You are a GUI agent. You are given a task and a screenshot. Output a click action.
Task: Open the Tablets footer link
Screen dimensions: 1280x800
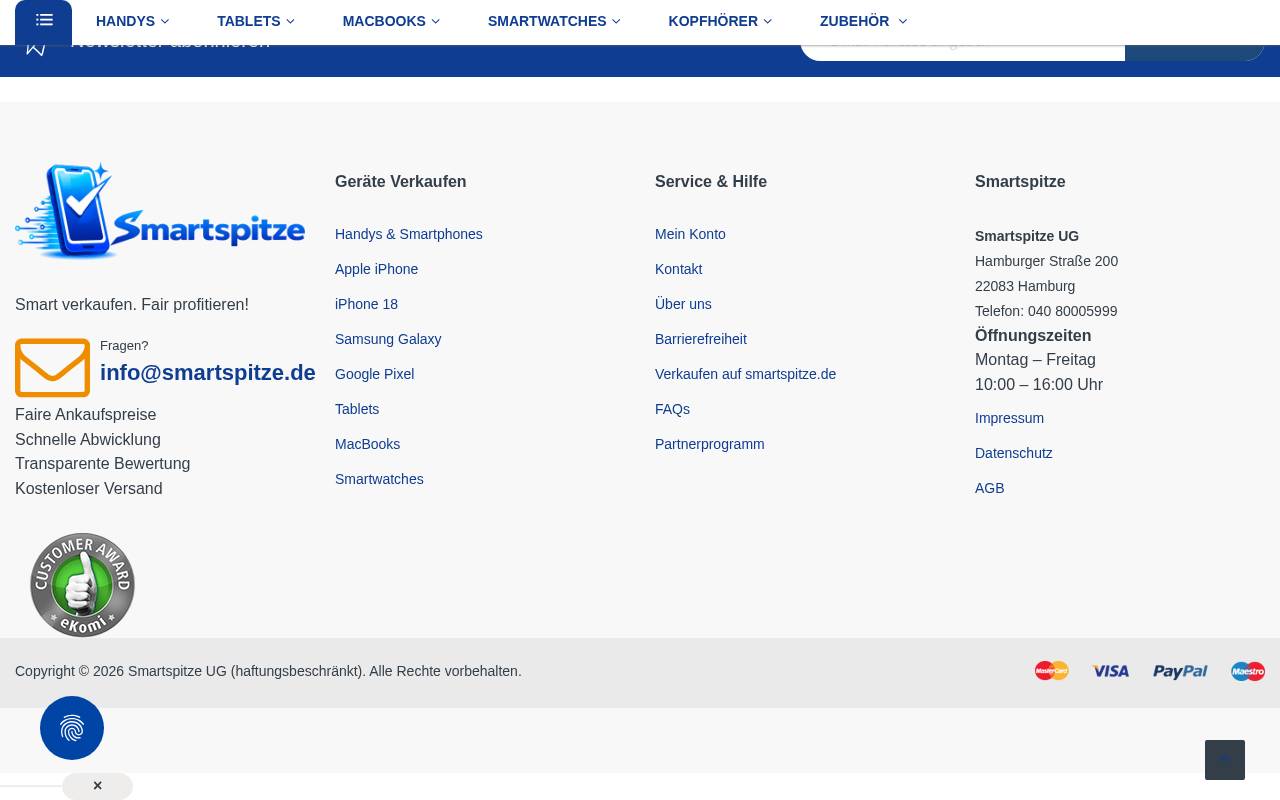[357, 409]
